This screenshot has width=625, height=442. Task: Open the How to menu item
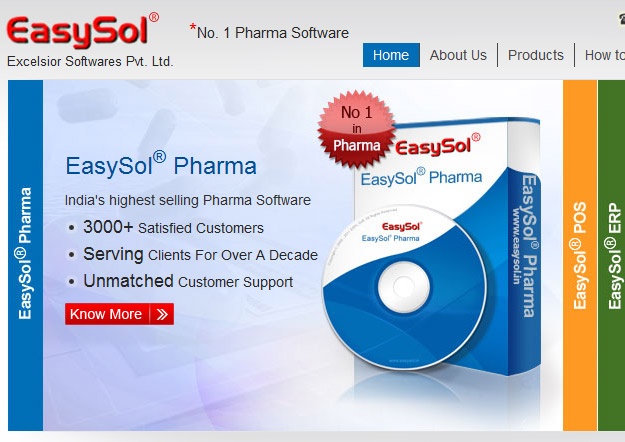pyautogui.click(x=605, y=55)
